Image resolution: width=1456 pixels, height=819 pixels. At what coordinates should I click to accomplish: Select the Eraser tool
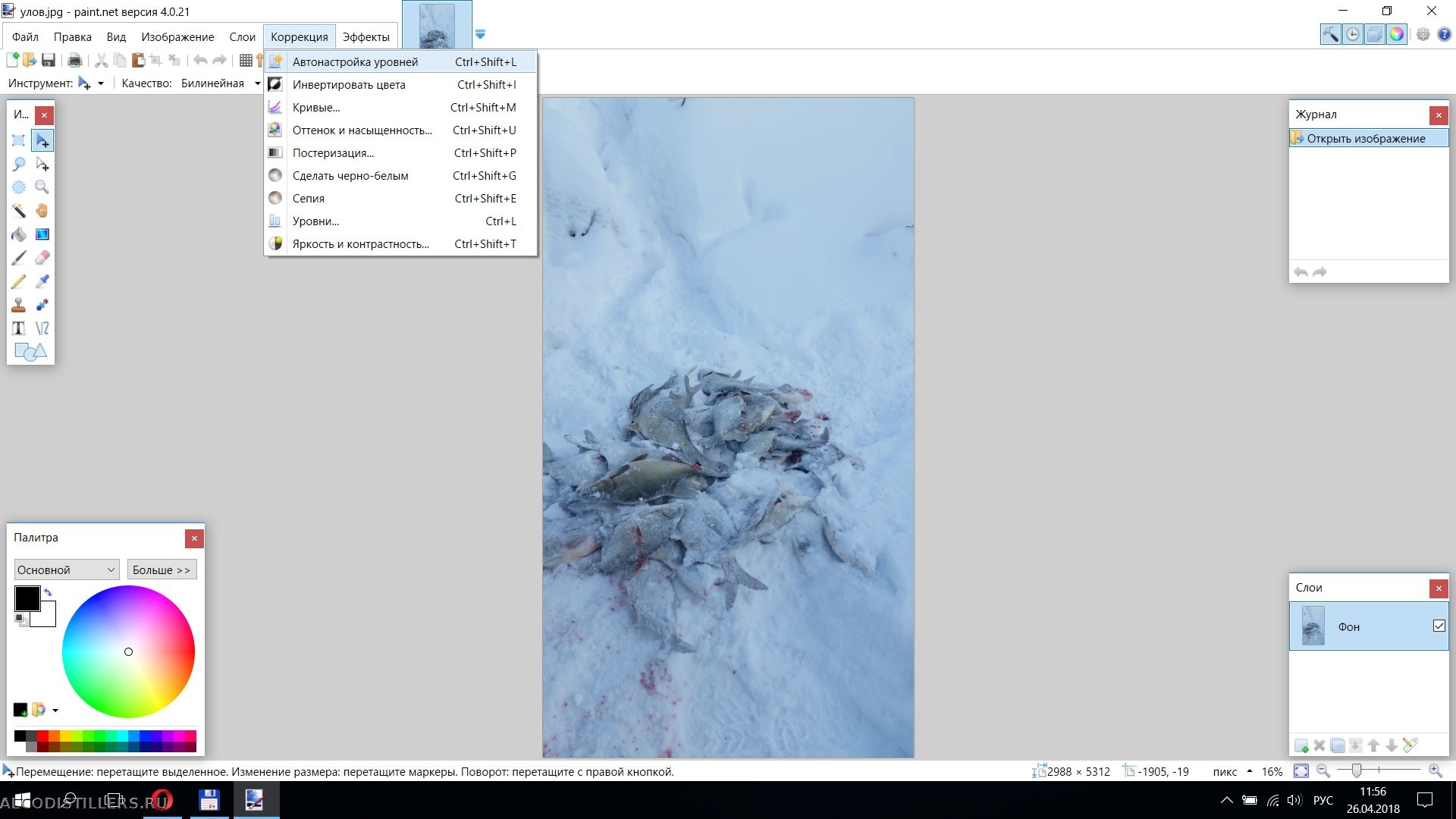(42, 258)
